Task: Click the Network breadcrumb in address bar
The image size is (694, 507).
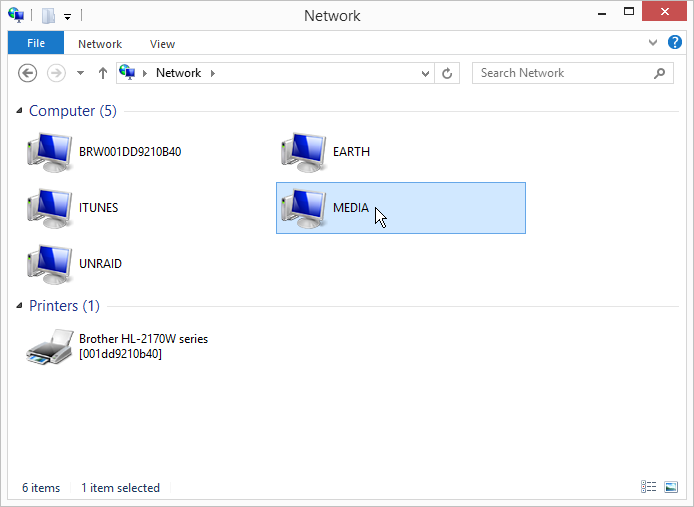Action: coord(178,73)
